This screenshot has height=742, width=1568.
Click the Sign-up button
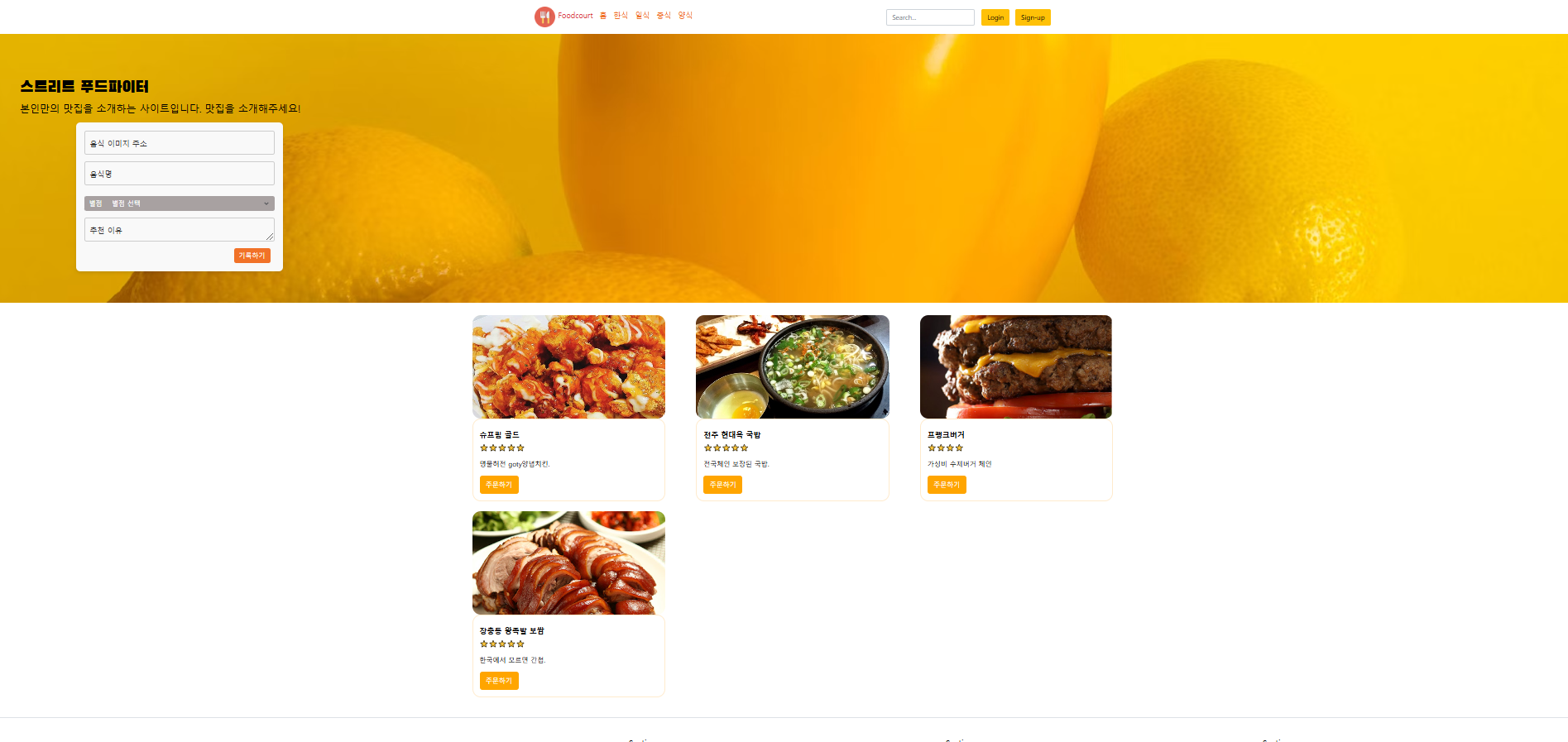pyautogui.click(x=1033, y=17)
